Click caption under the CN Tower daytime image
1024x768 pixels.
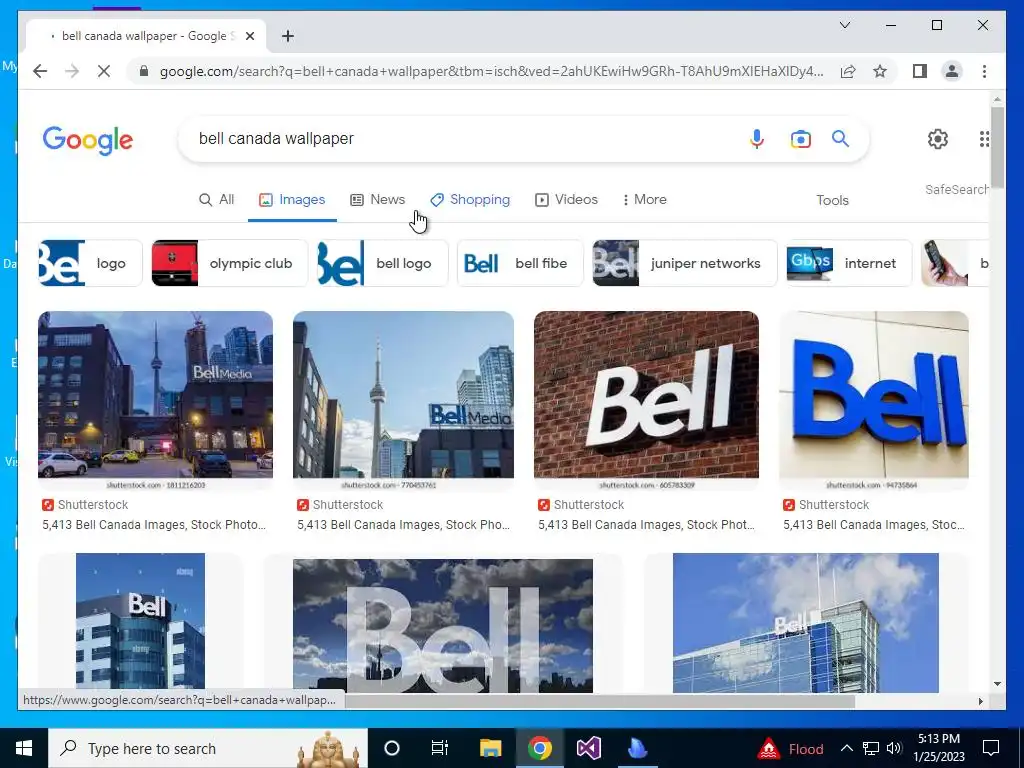point(404,525)
